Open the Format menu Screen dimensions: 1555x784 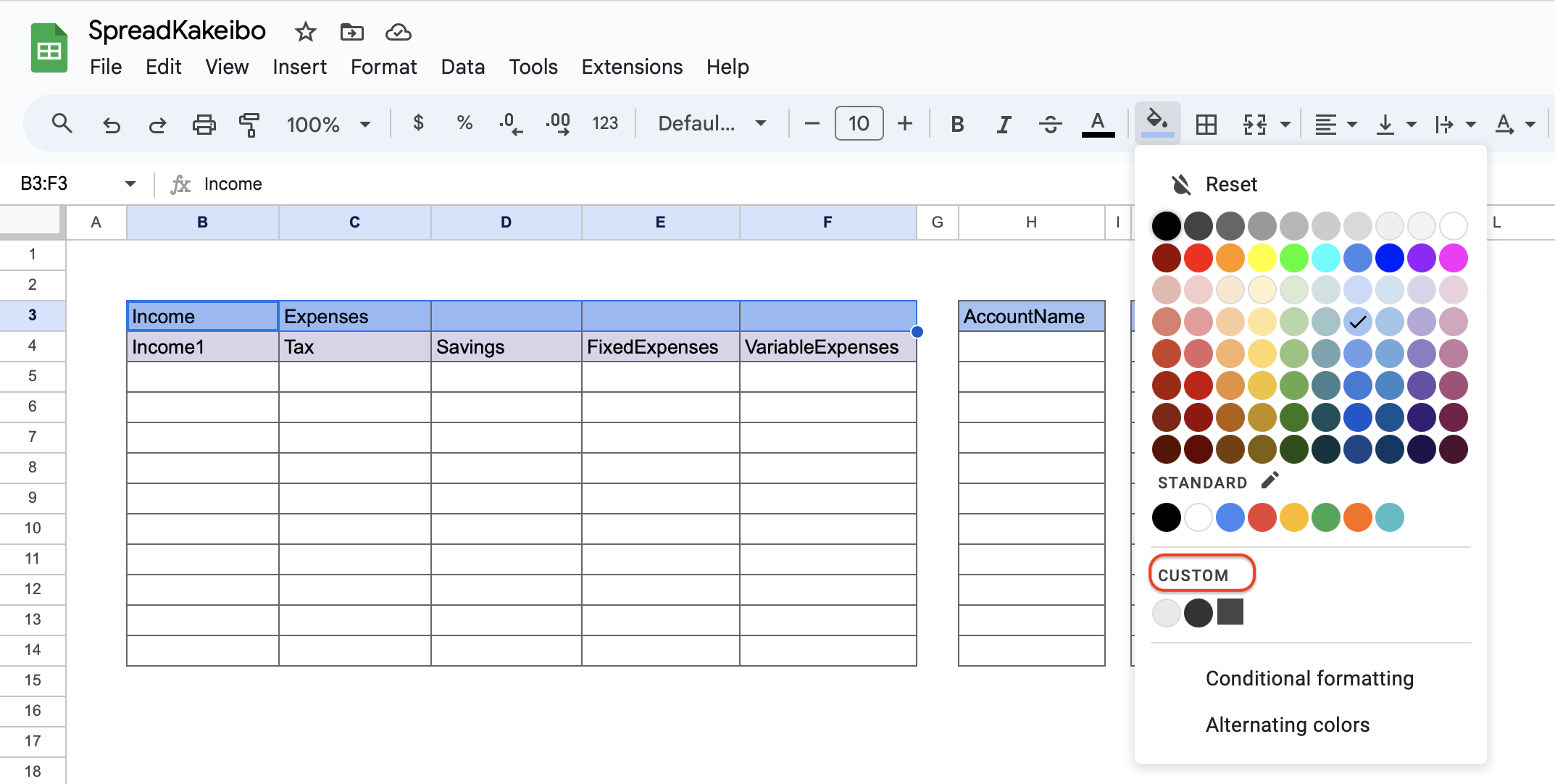click(383, 67)
